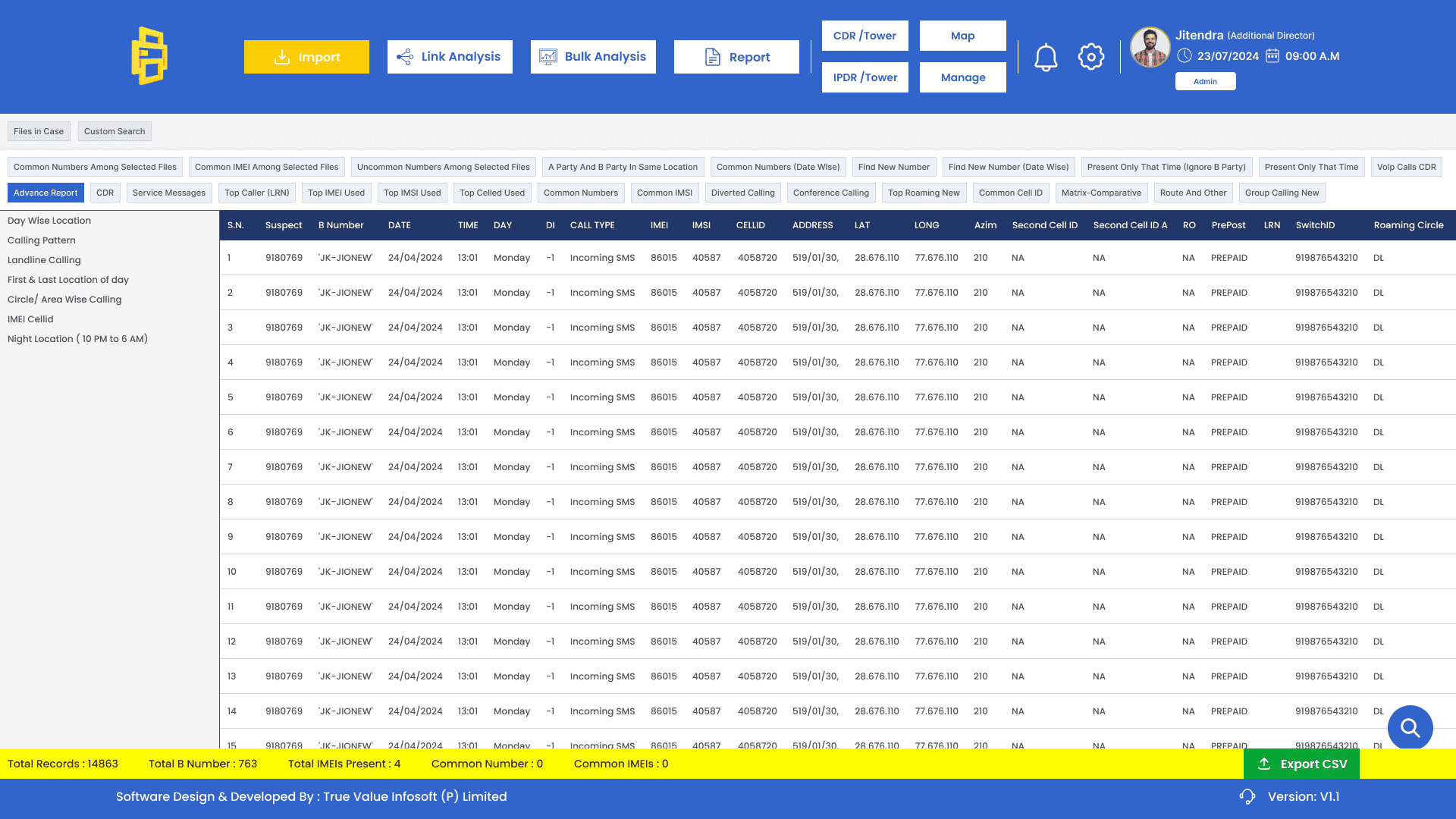The height and width of the screenshot is (819, 1456).
Task: Click the calendar icon beside time
Action: coord(1272,55)
